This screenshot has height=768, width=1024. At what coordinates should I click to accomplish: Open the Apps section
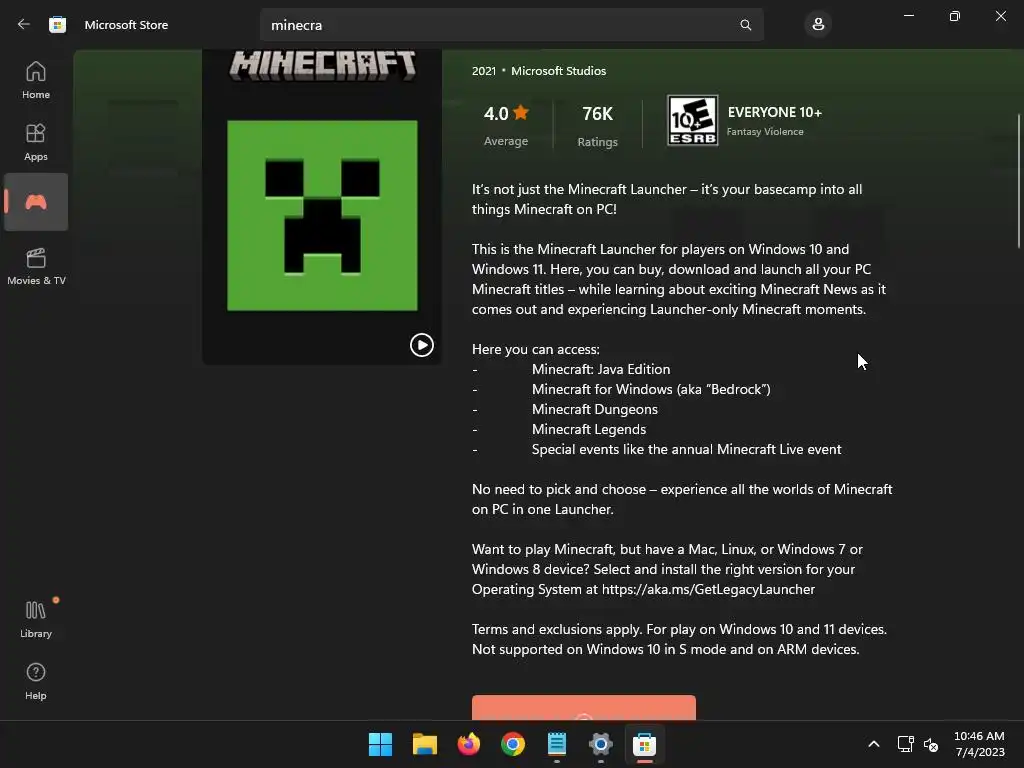[36, 142]
